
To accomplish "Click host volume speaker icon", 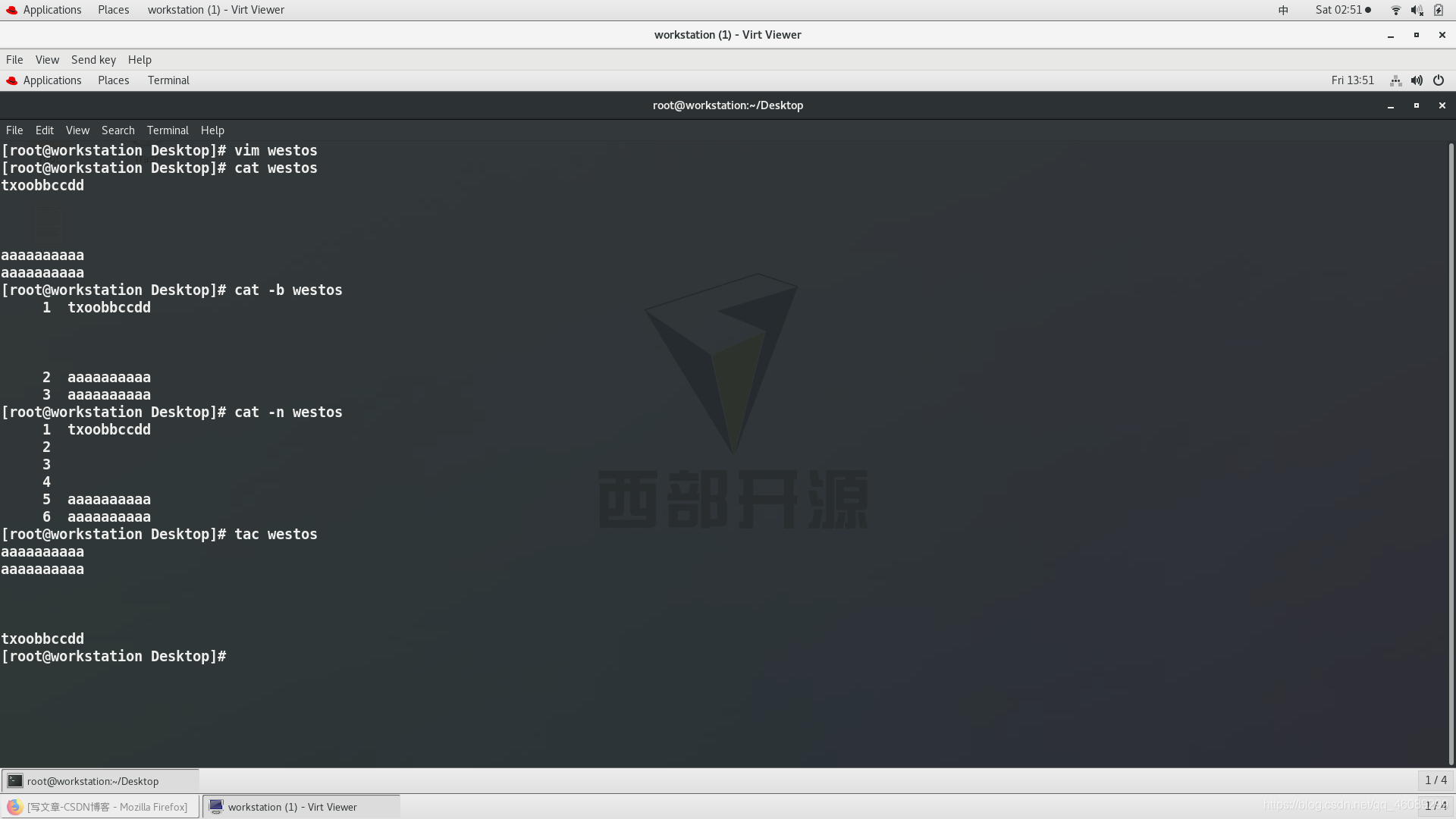I will click(x=1417, y=10).
